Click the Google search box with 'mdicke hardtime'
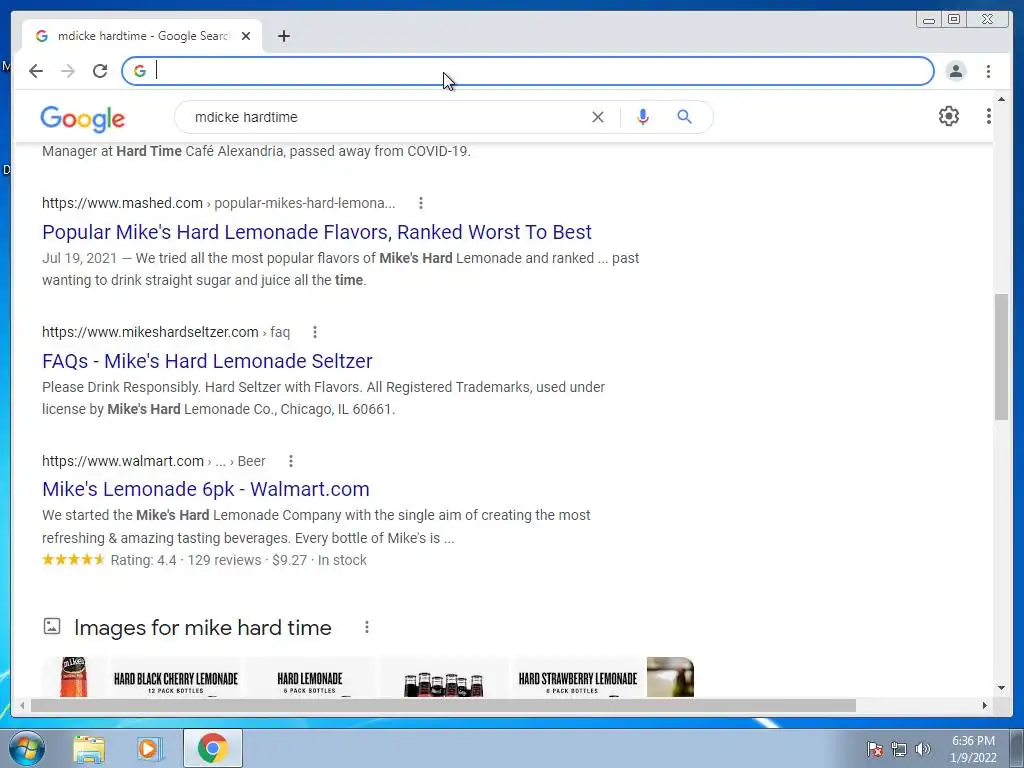 point(385,117)
